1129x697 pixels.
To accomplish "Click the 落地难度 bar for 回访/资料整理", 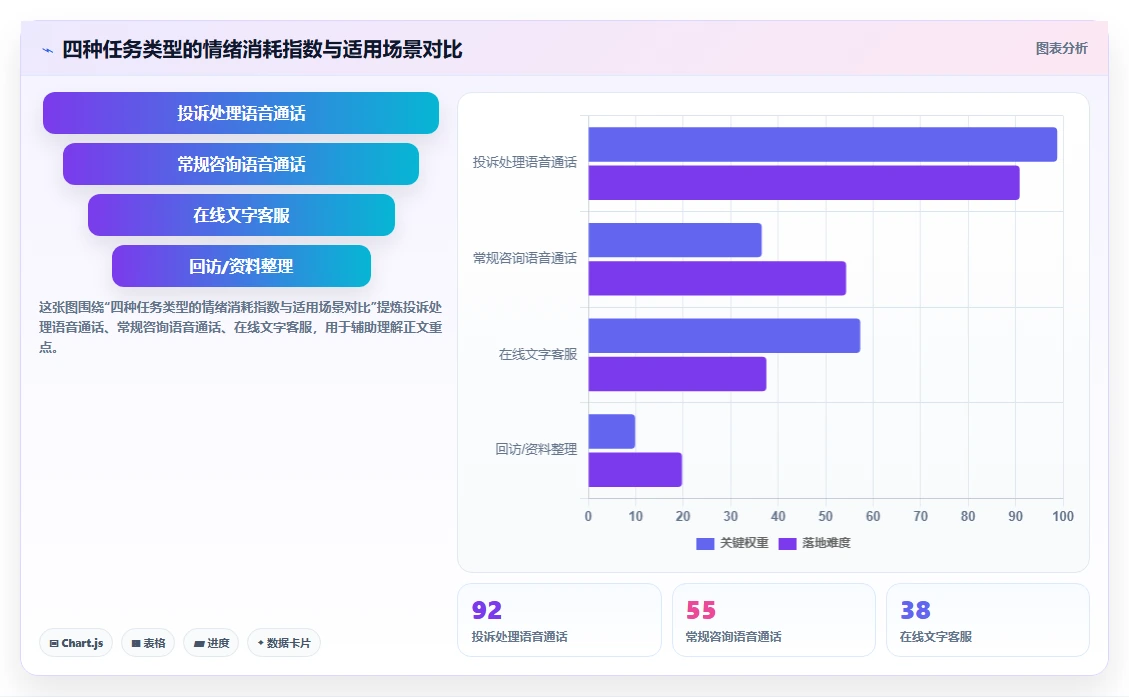I will [635, 469].
